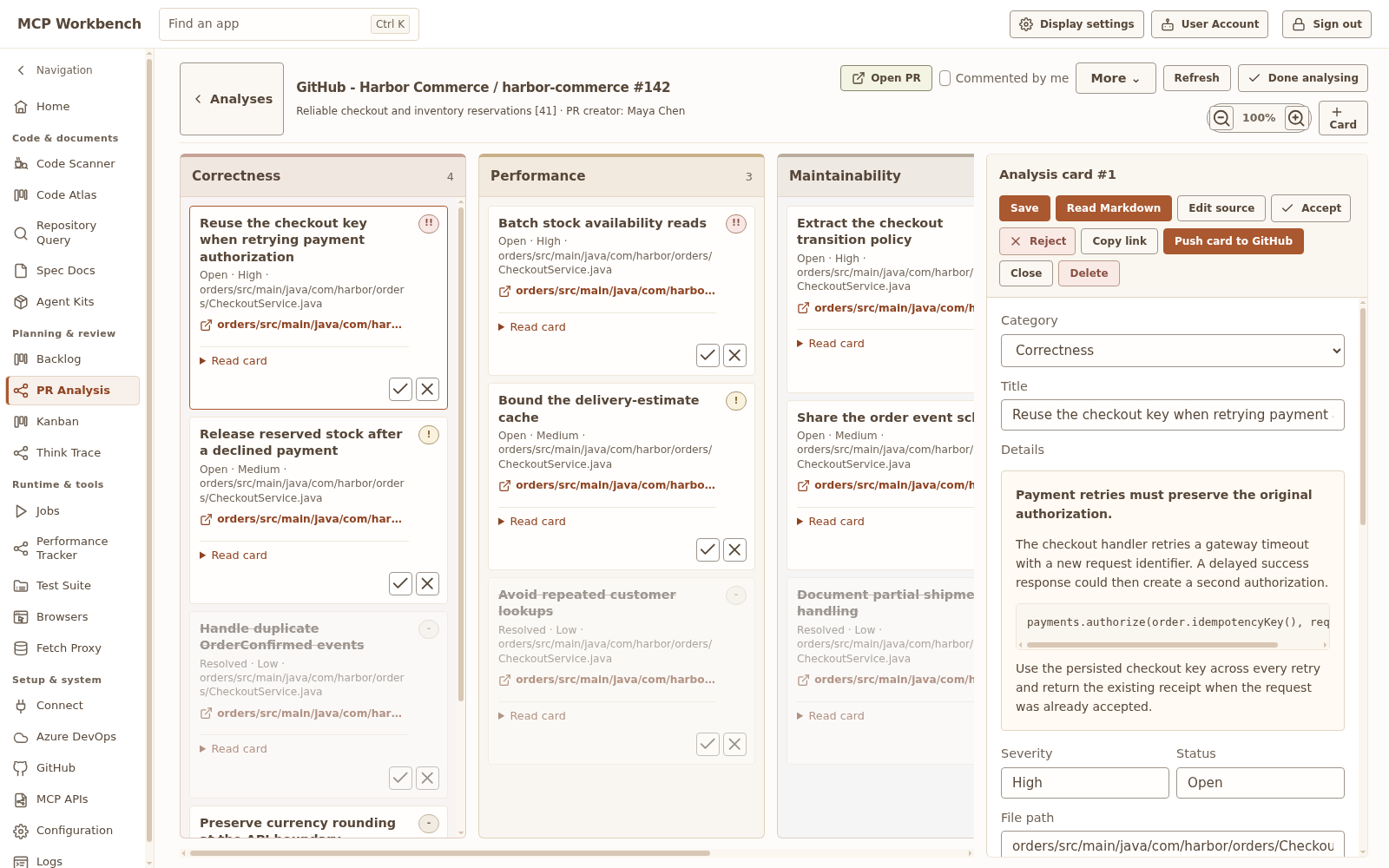1389x868 pixels.
Task: Open Backlog in the navigation
Action: tap(73, 359)
